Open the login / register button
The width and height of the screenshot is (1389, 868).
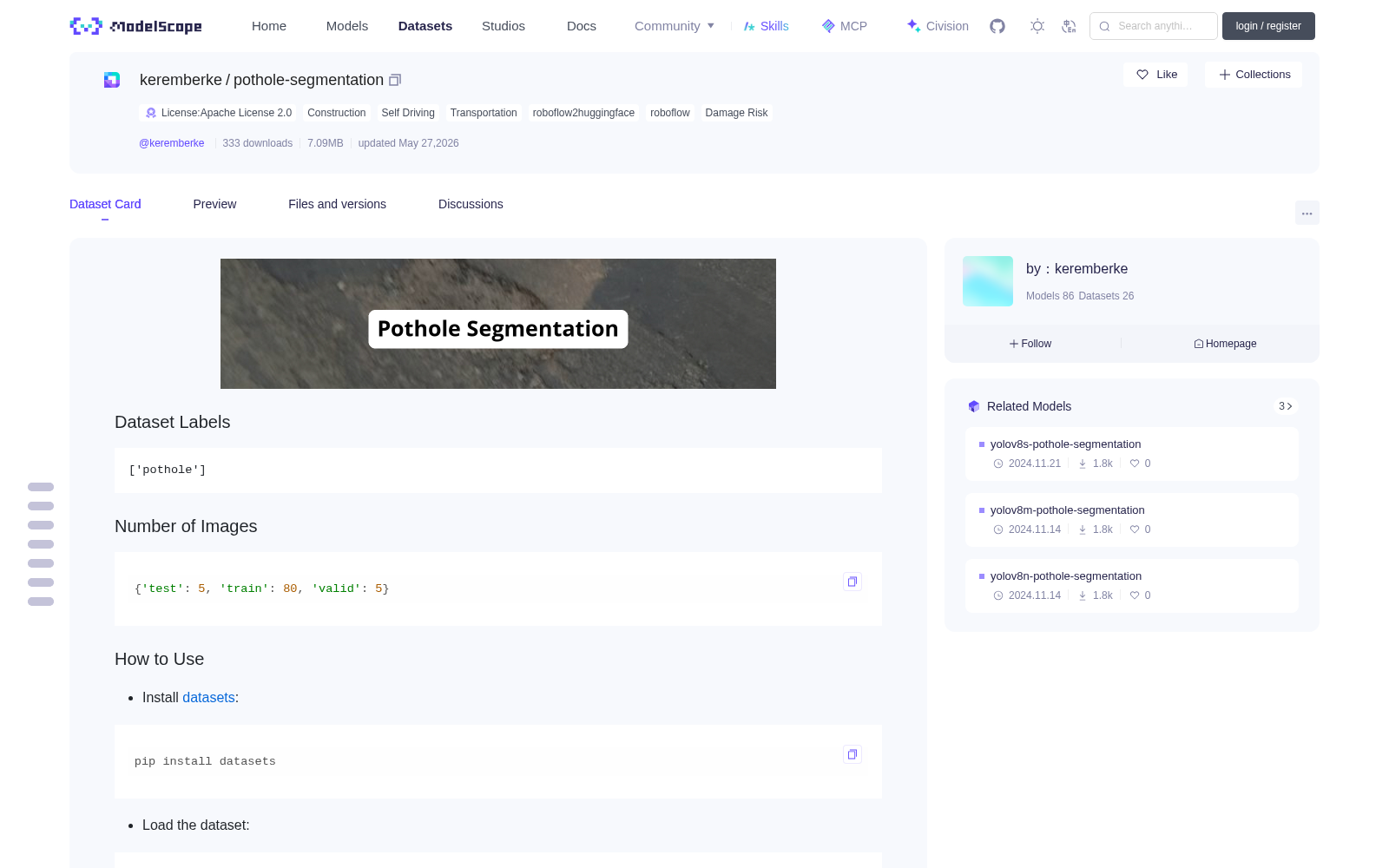[1268, 26]
